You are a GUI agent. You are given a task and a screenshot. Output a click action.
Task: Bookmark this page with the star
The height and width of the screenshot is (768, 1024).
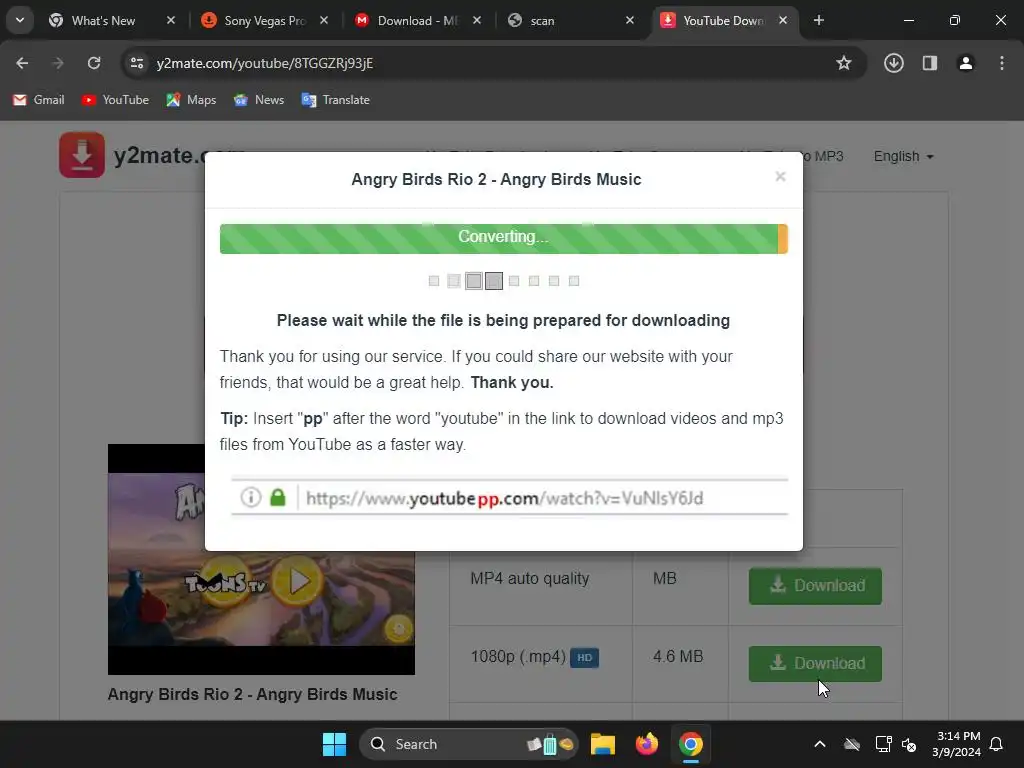pyautogui.click(x=844, y=63)
